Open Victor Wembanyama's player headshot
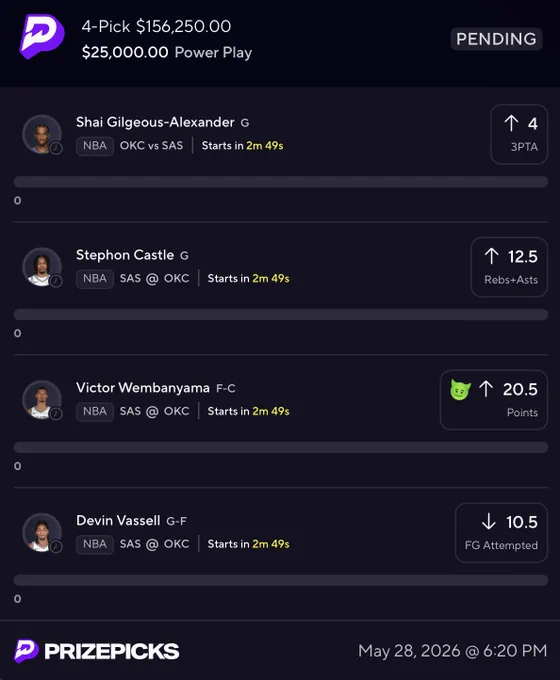The width and height of the screenshot is (560, 680). coord(42,399)
